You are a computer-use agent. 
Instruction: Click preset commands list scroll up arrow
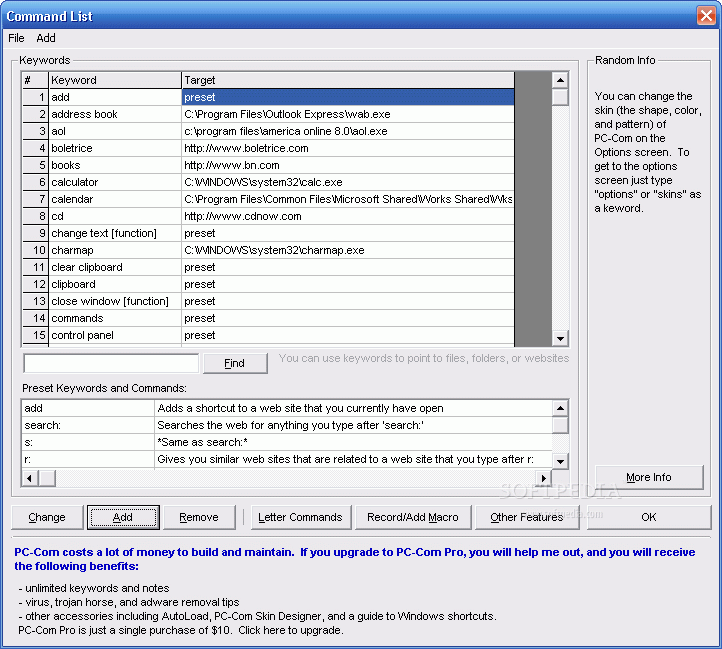(560, 408)
